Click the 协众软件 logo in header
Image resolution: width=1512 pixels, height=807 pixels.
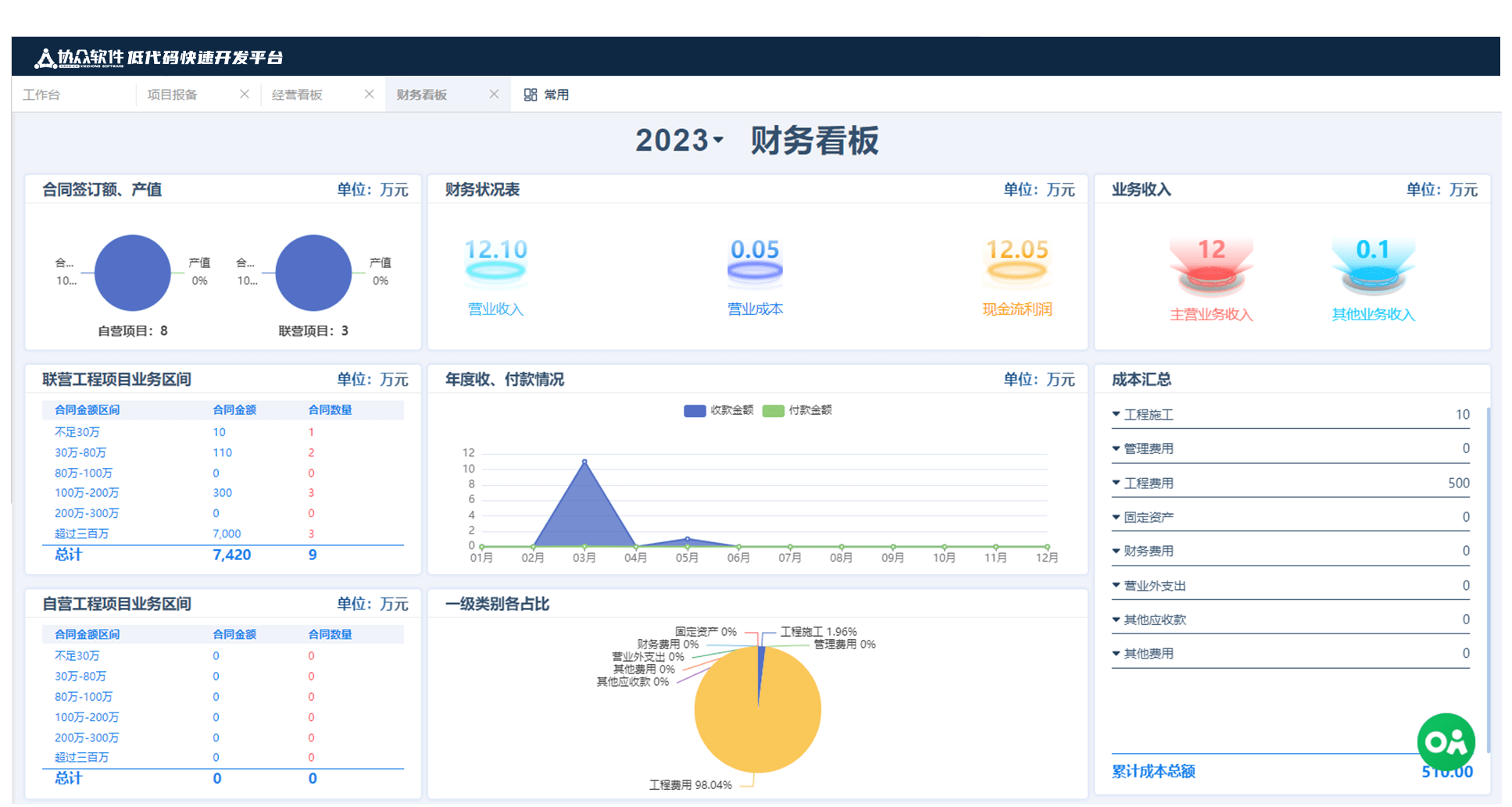pyautogui.click(x=45, y=58)
